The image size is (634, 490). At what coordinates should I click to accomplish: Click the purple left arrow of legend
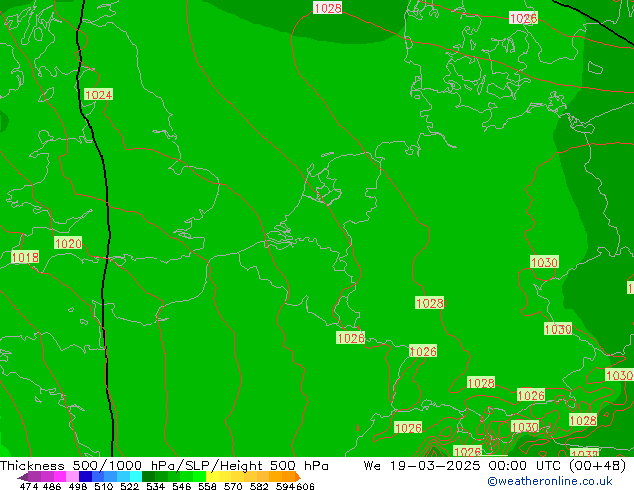coord(23,477)
